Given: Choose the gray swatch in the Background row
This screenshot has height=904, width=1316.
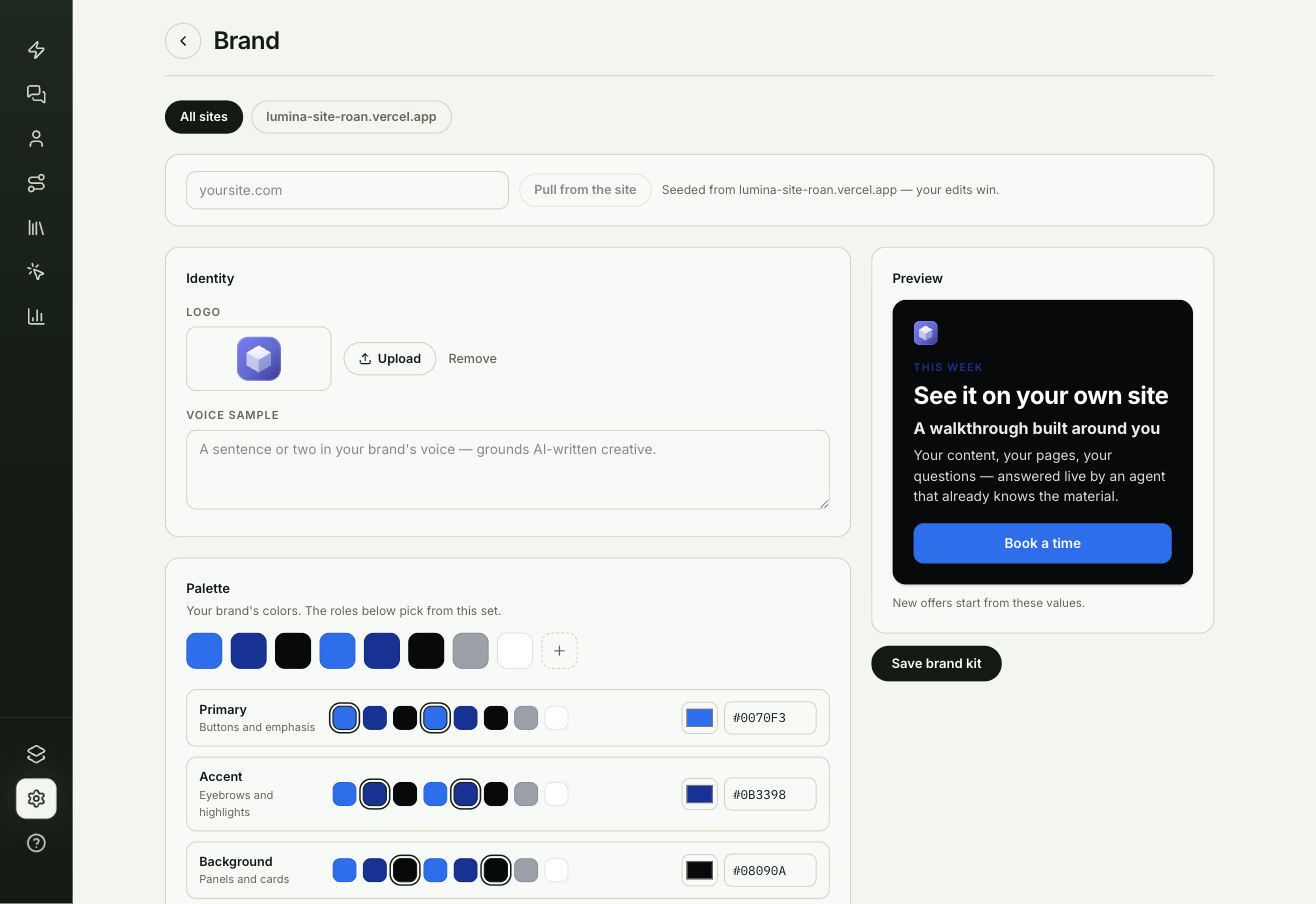Looking at the screenshot, I should pyautogui.click(x=526, y=870).
